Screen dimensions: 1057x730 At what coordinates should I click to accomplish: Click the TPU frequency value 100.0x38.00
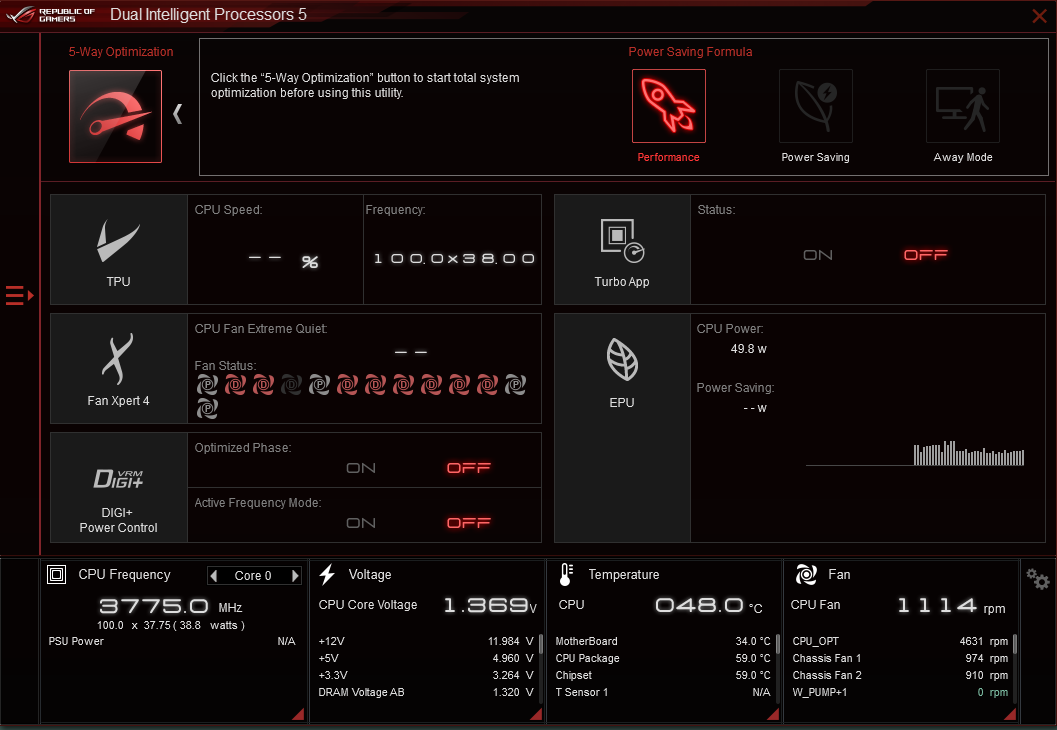[x=454, y=259]
